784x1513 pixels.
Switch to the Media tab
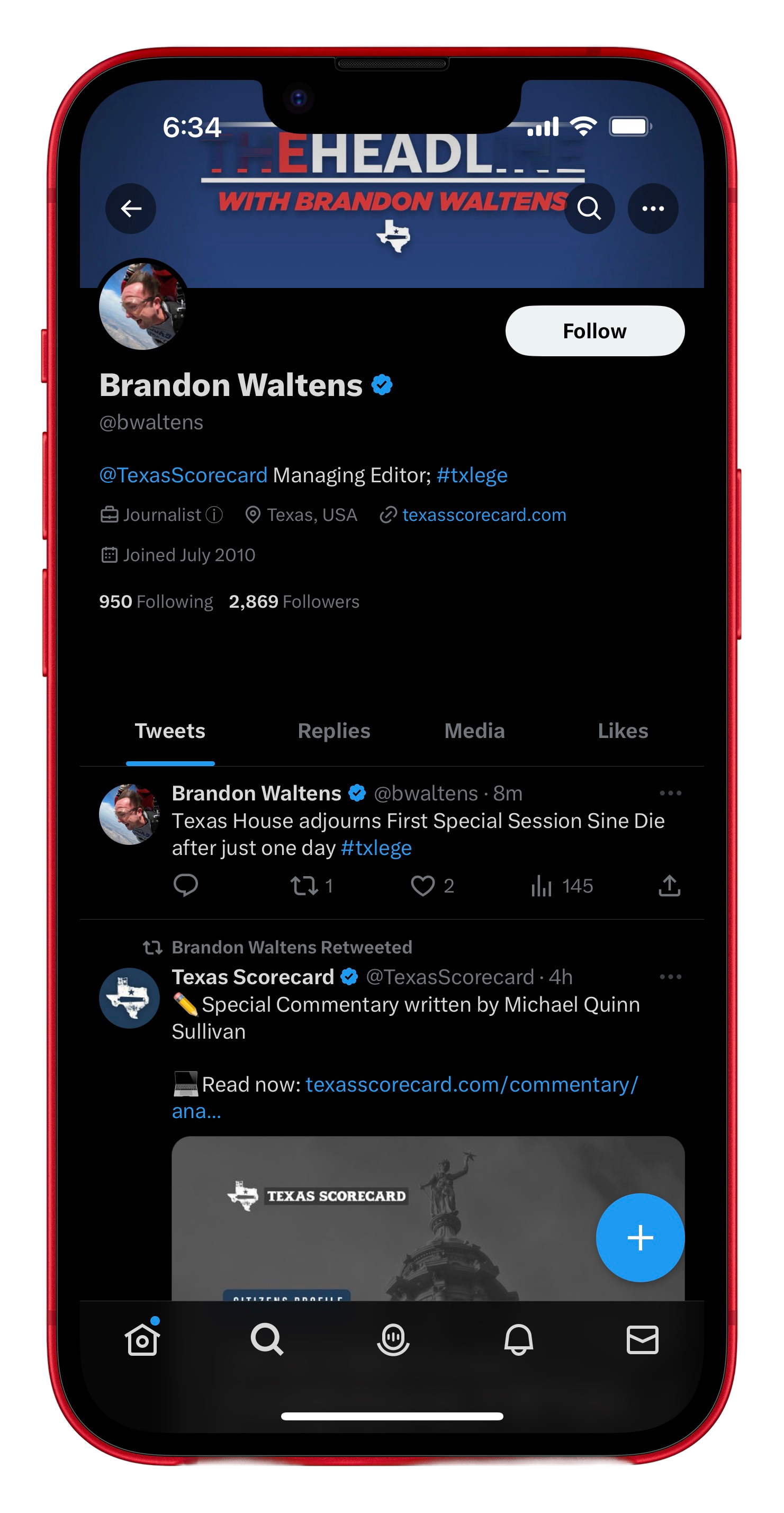474,731
